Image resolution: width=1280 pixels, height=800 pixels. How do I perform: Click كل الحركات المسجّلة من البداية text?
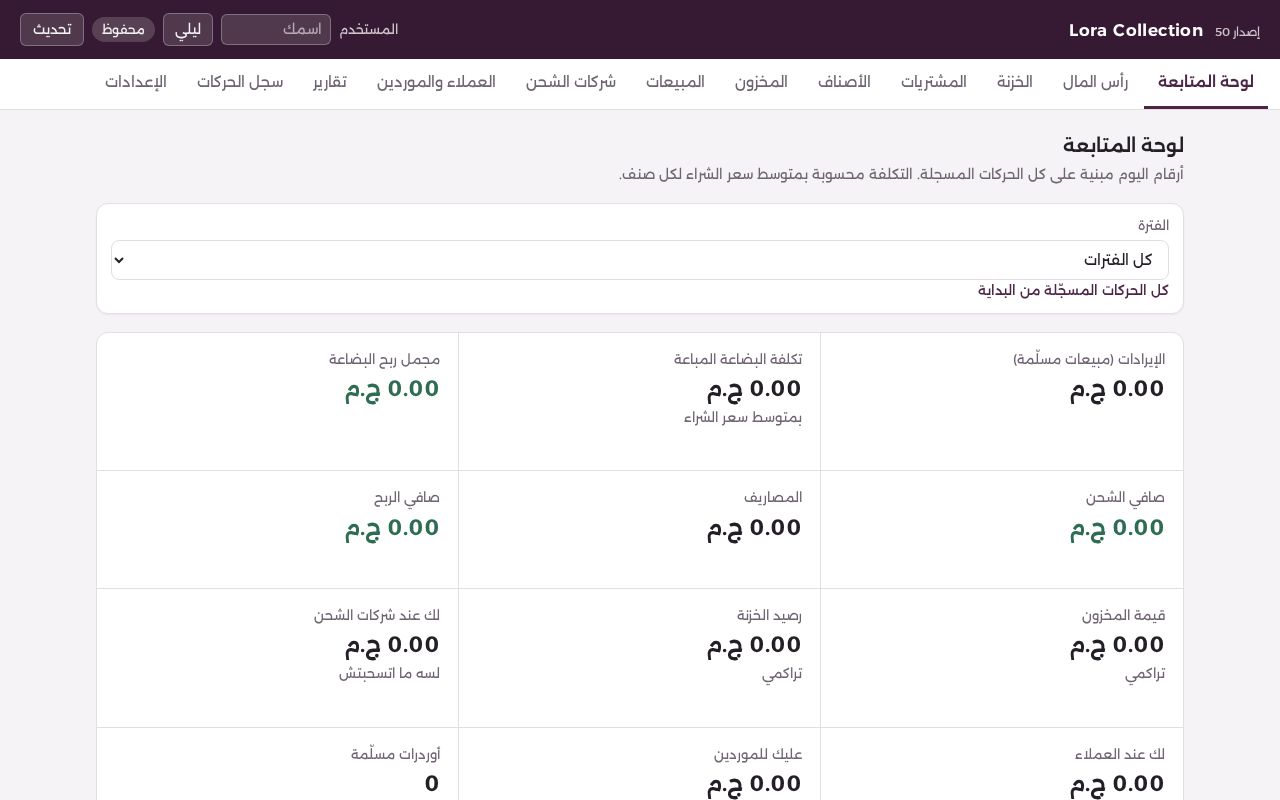1073,290
